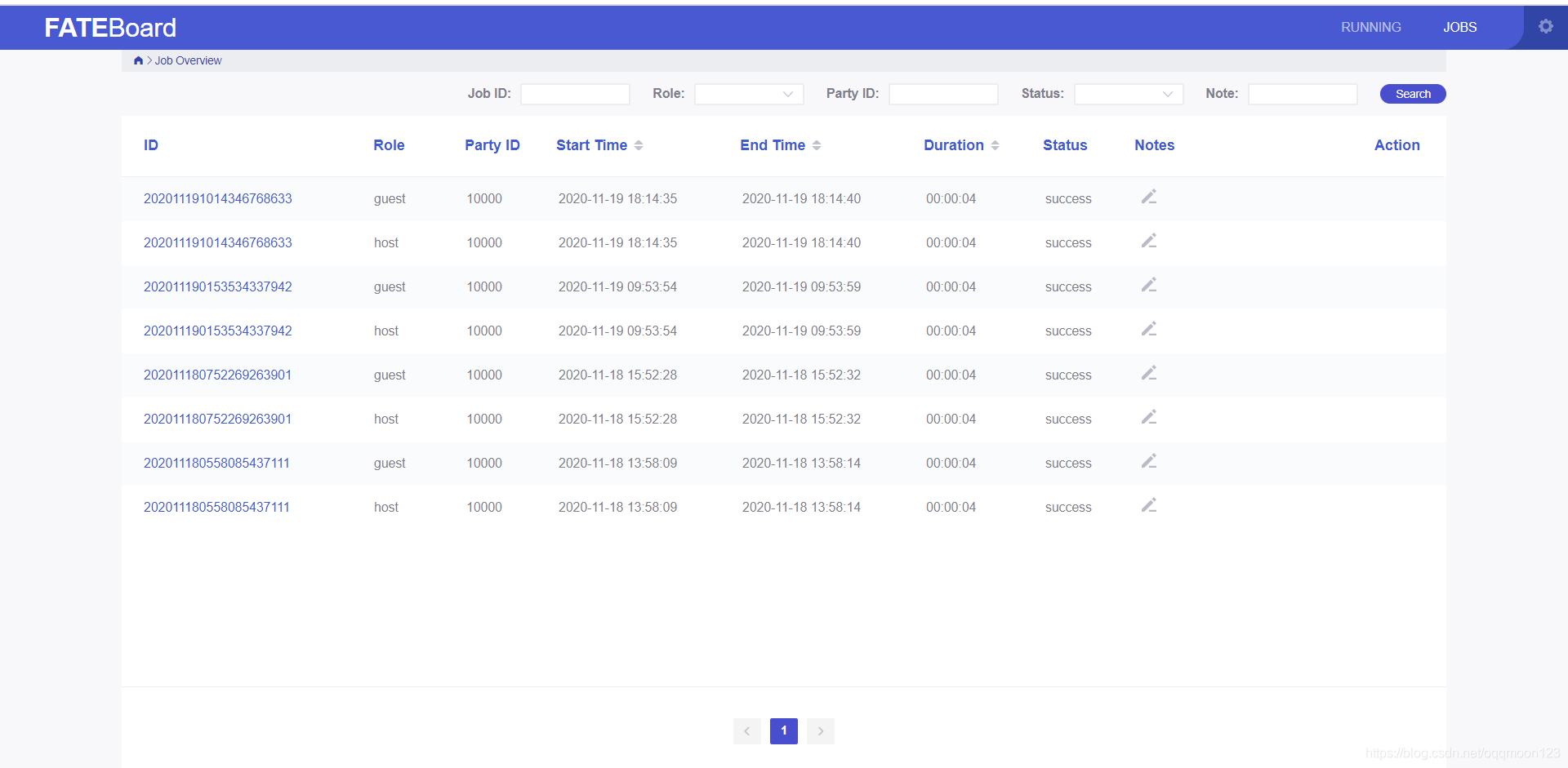The image size is (1568, 768).
Task: Click the Duration header text
Action: pos(954,145)
